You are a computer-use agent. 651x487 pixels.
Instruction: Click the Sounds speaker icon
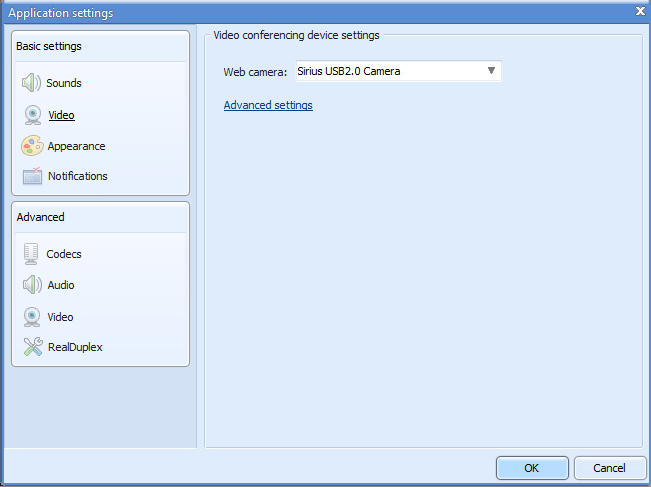31,83
